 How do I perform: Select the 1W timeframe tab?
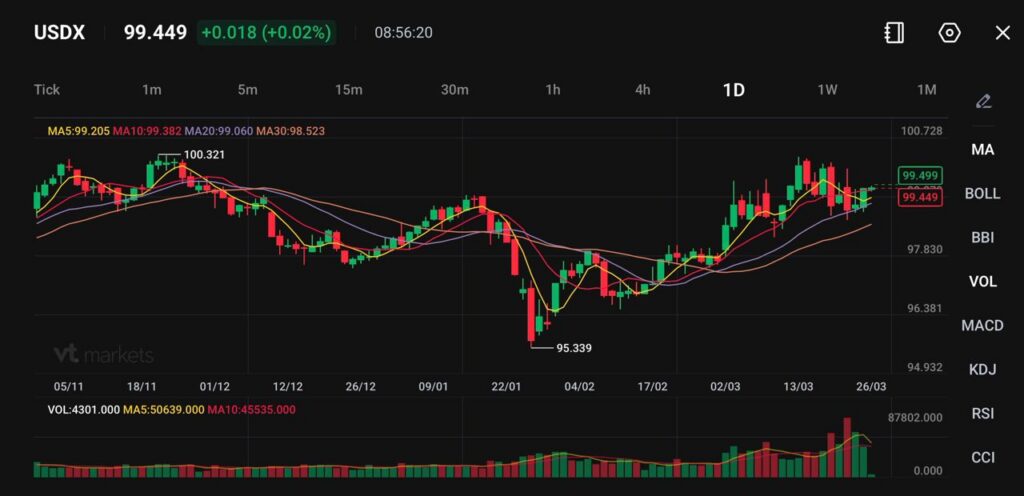(827, 90)
